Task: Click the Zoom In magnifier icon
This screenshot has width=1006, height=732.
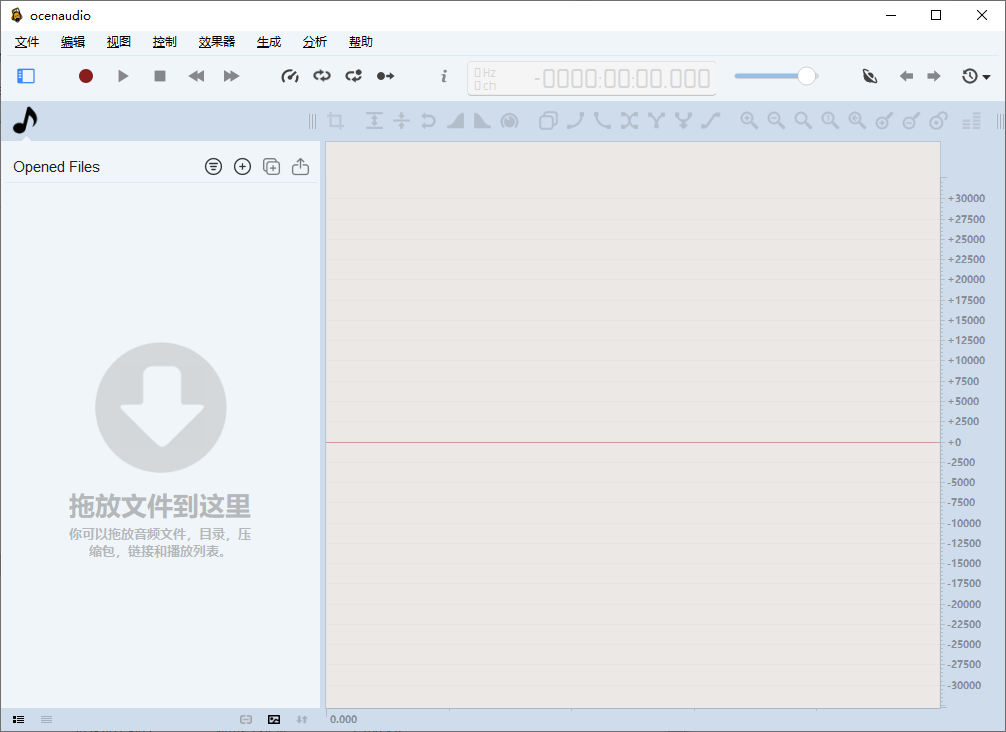Action: pos(749,121)
